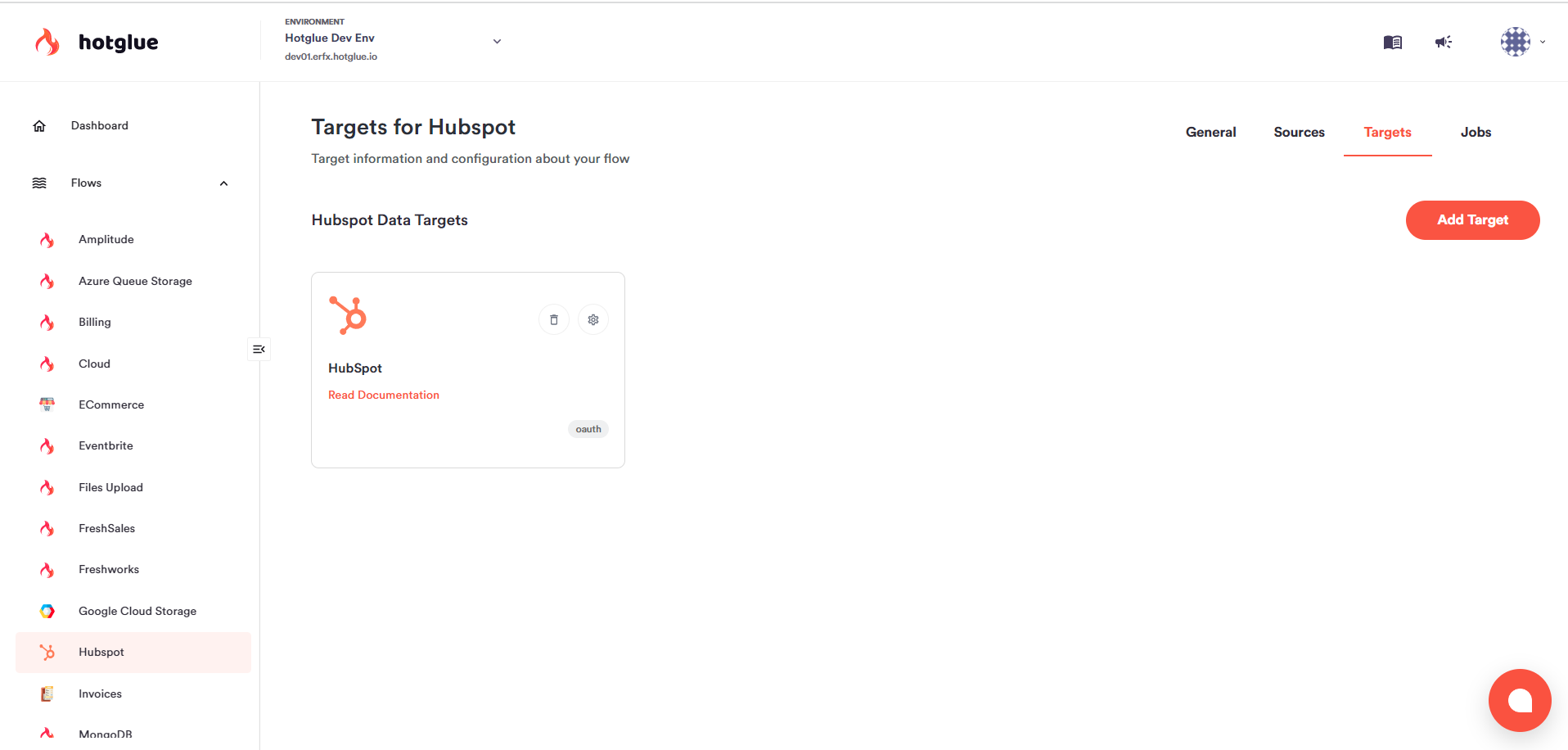The height and width of the screenshot is (750, 1568).
Task: Click the Cloud flow icon
Action: pos(47,364)
